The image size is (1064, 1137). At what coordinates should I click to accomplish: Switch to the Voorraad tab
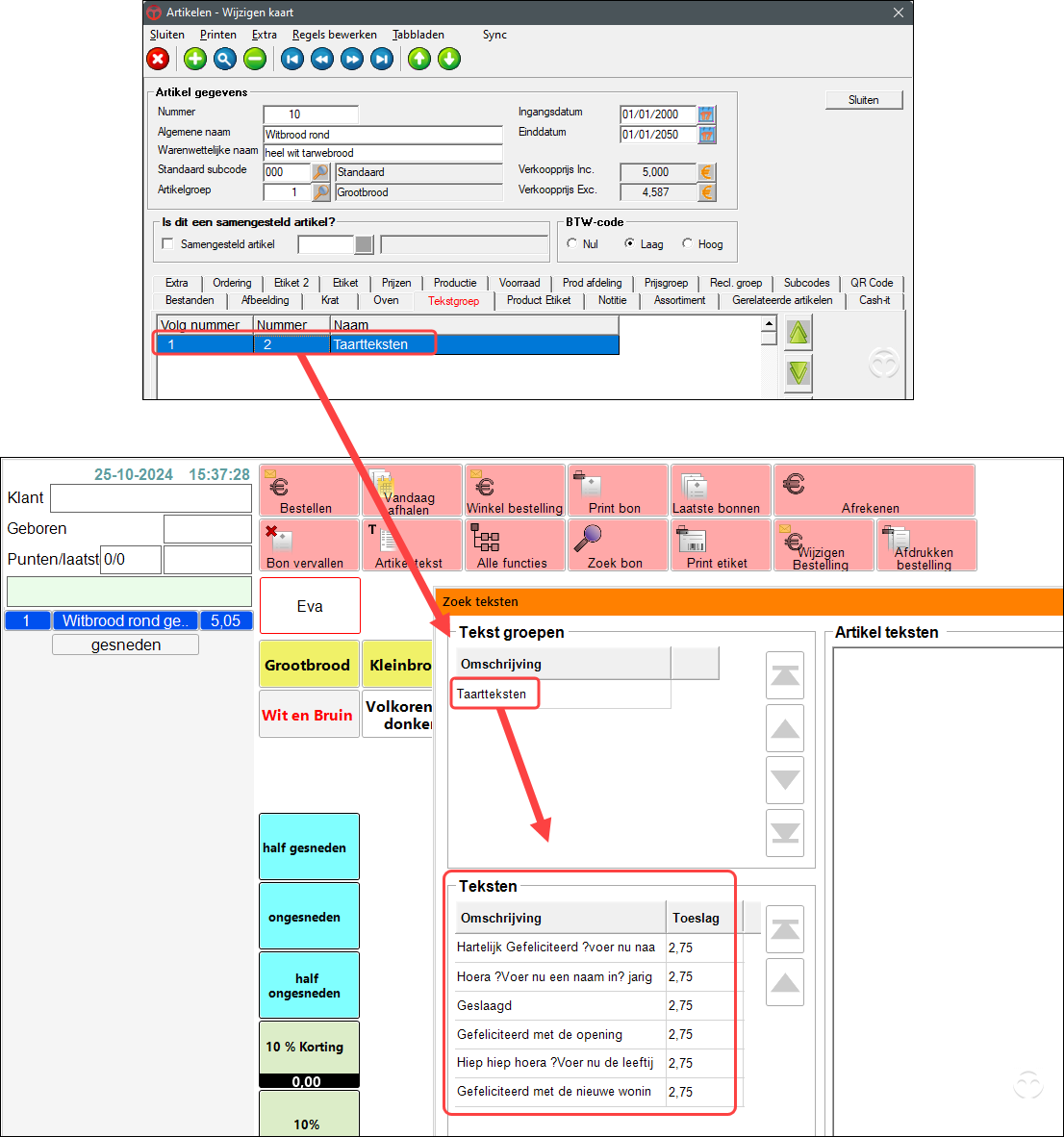click(x=519, y=283)
